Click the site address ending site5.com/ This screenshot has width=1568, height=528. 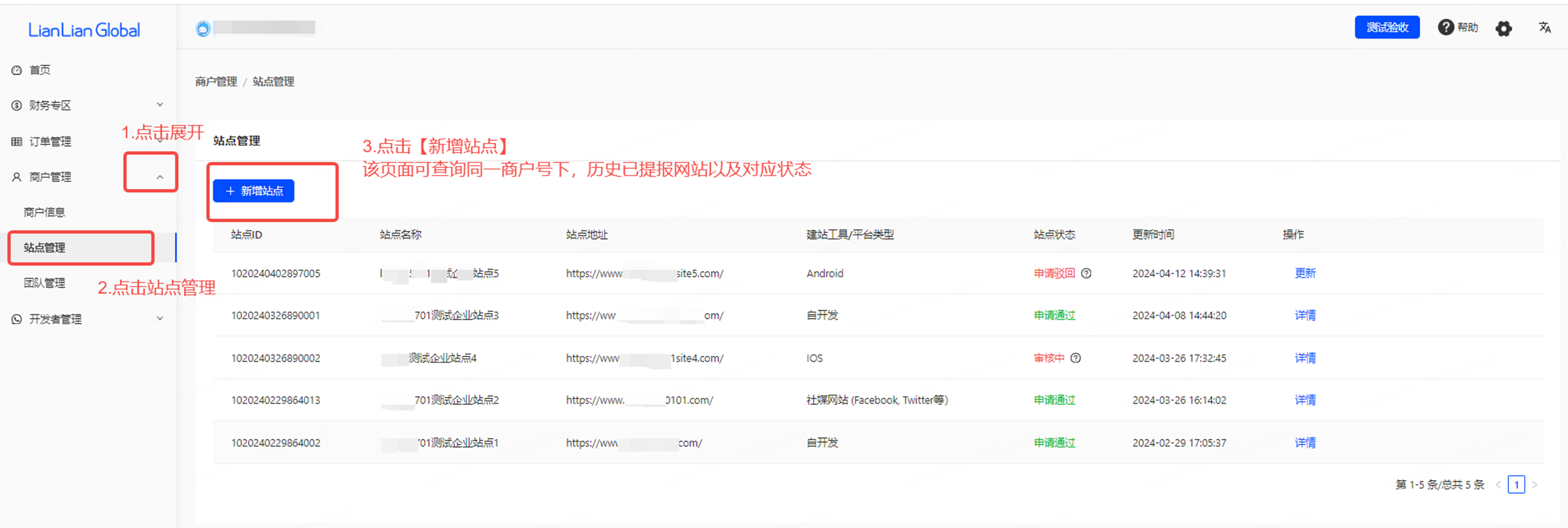[645, 273]
